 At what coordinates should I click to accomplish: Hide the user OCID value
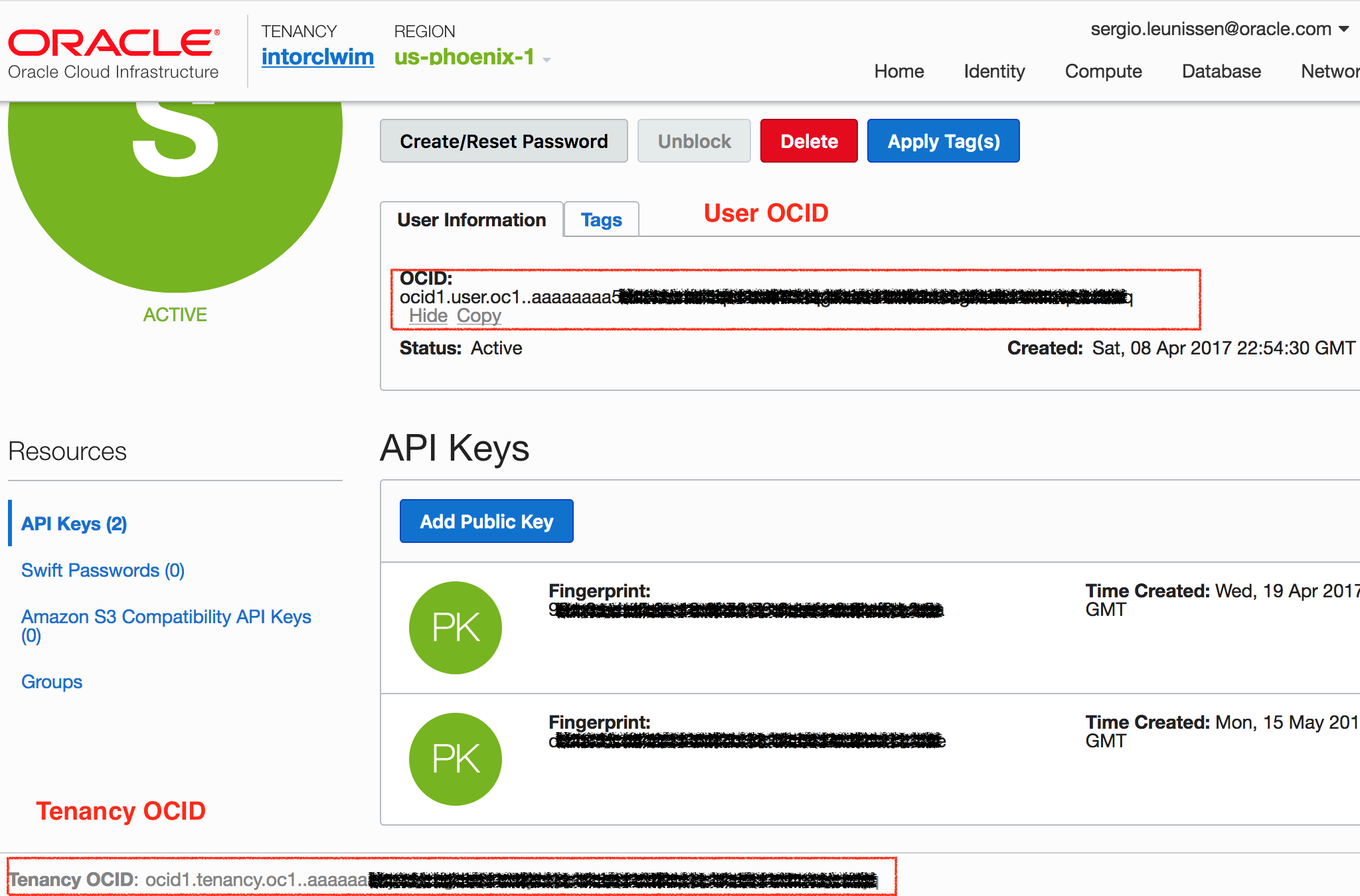pos(428,316)
